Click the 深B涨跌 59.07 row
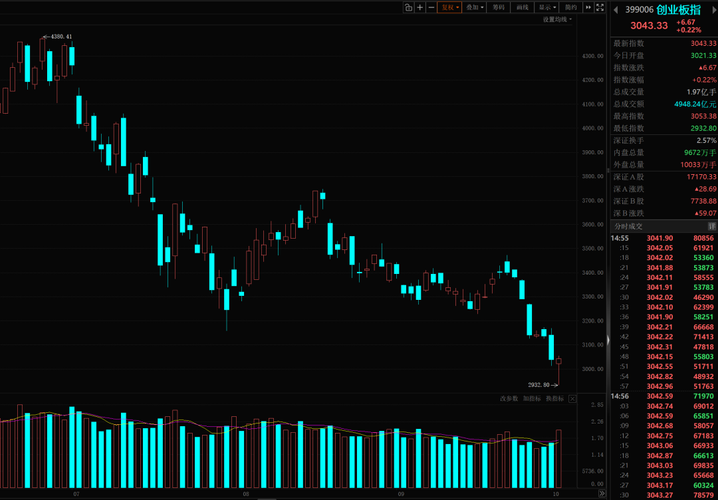 point(664,213)
